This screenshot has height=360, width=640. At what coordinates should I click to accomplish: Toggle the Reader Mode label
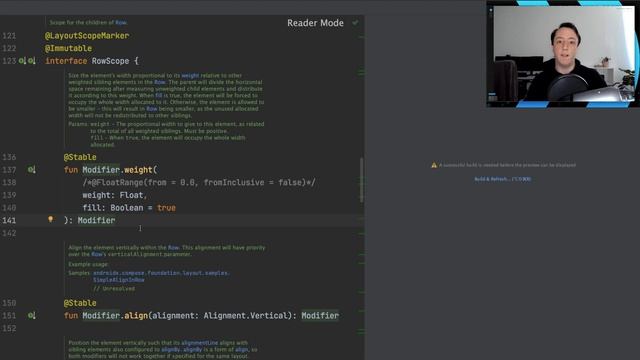click(x=315, y=23)
